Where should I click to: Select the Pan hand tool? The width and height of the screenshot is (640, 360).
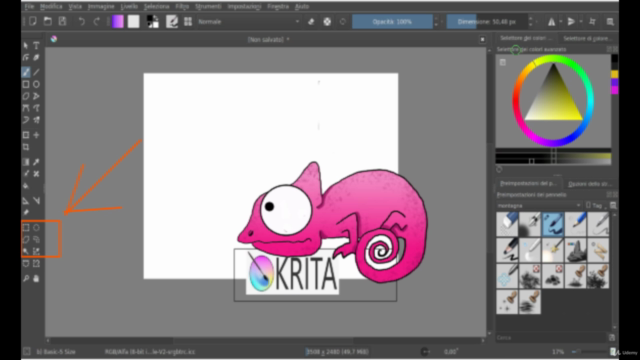[36, 279]
